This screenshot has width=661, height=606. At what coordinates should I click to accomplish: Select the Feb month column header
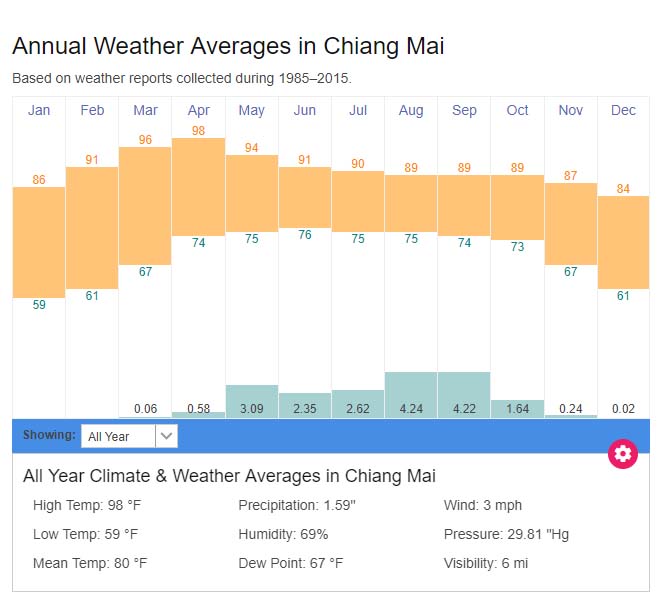(92, 110)
